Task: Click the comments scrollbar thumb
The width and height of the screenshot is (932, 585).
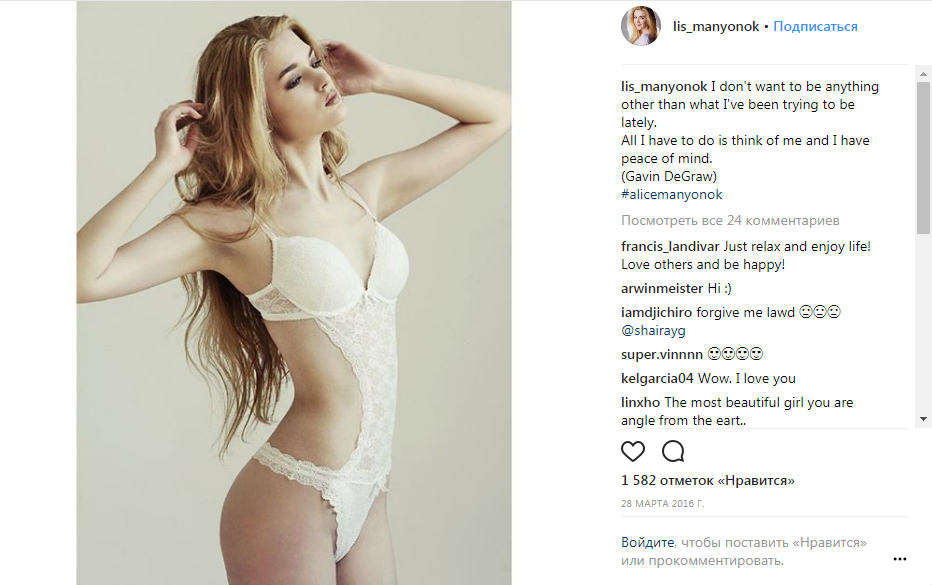Action: click(923, 158)
